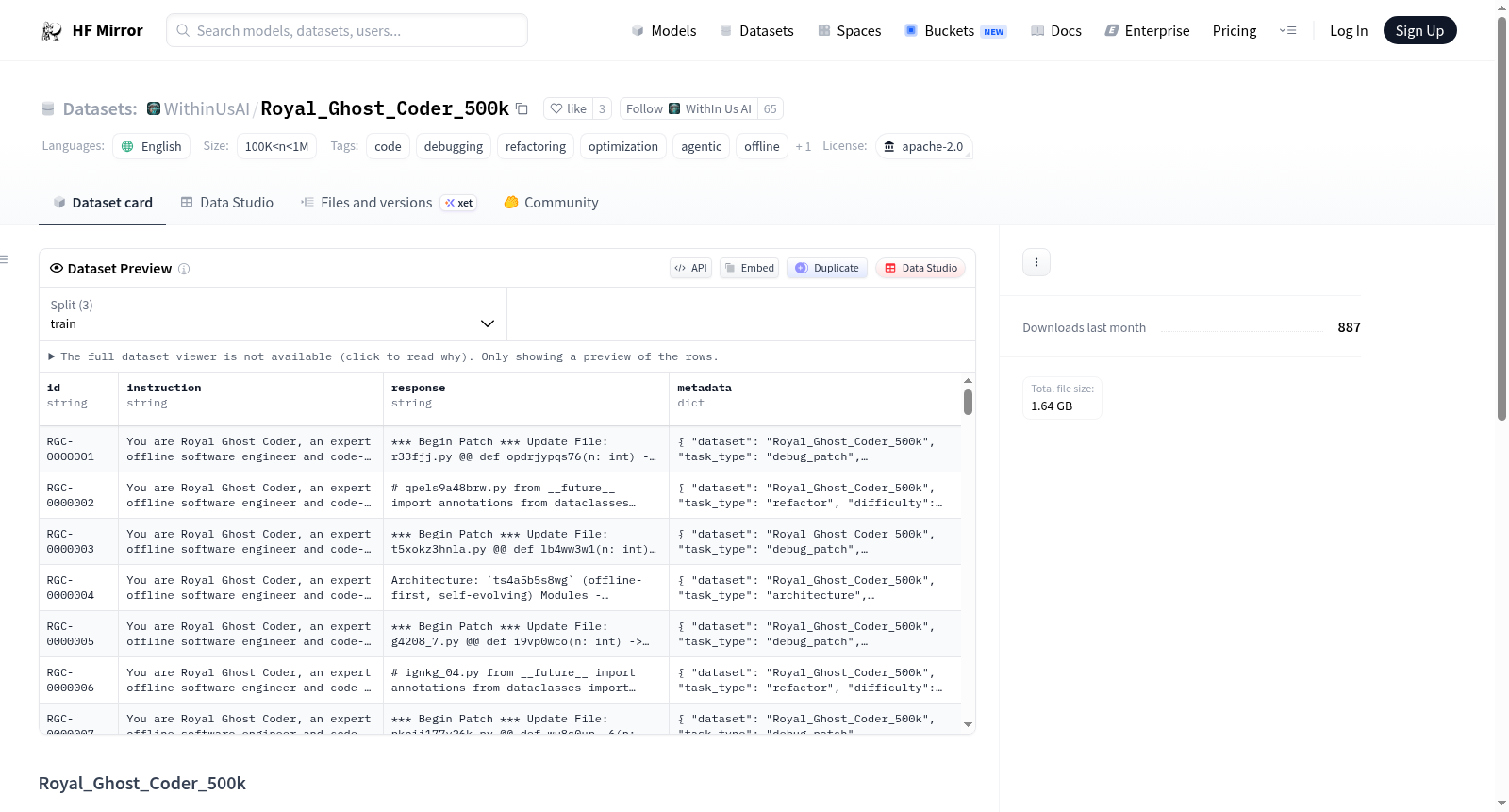Filter by the code tag
Image resolution: width=1509 pixels, height=812 pixels.
(388, 146)
